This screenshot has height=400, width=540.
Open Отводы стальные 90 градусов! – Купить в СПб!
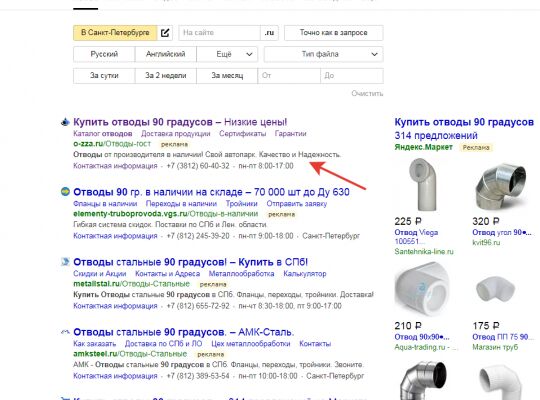(190, 262)
